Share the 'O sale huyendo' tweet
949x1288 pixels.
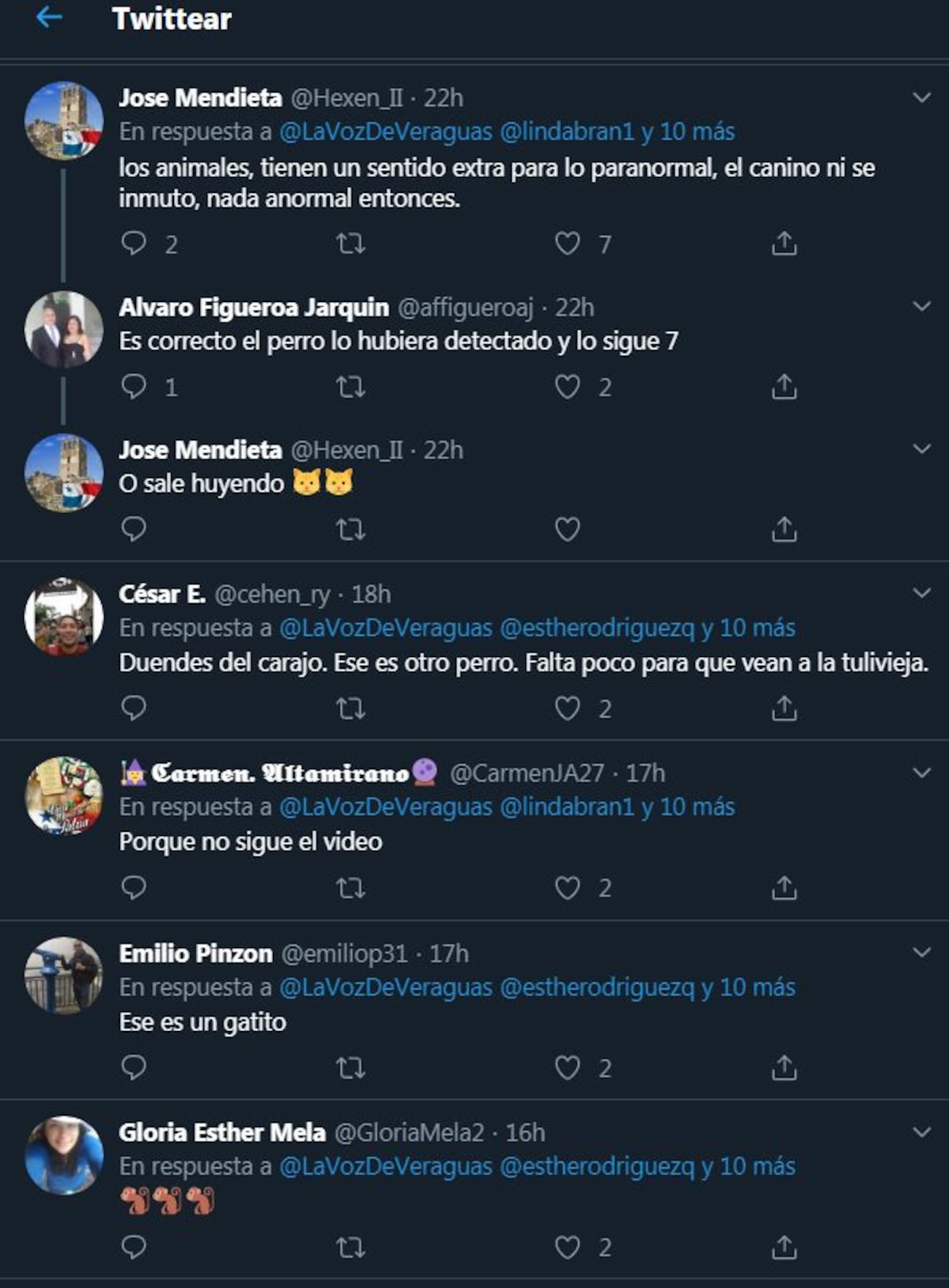tap(784, 529)
